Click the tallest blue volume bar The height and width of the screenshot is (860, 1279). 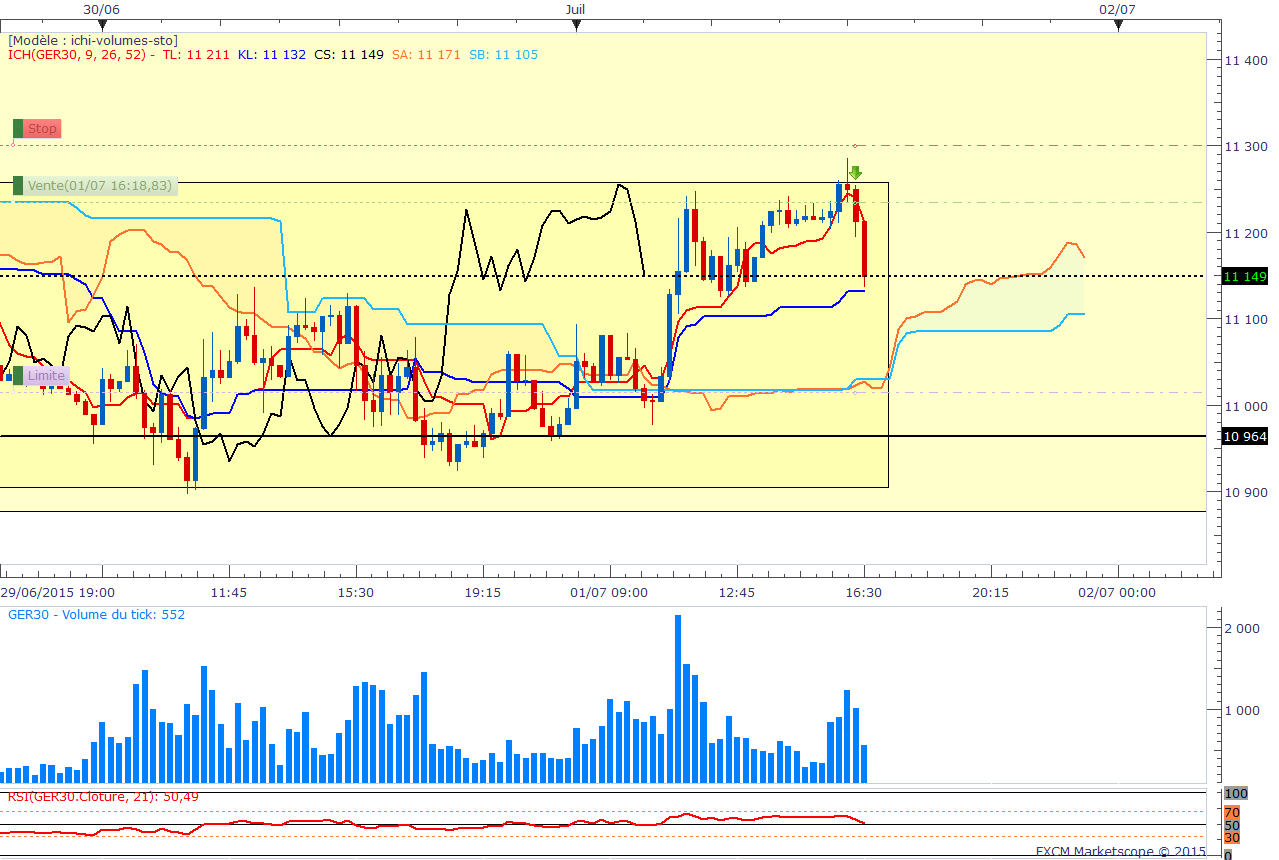(x=678, y=699)
